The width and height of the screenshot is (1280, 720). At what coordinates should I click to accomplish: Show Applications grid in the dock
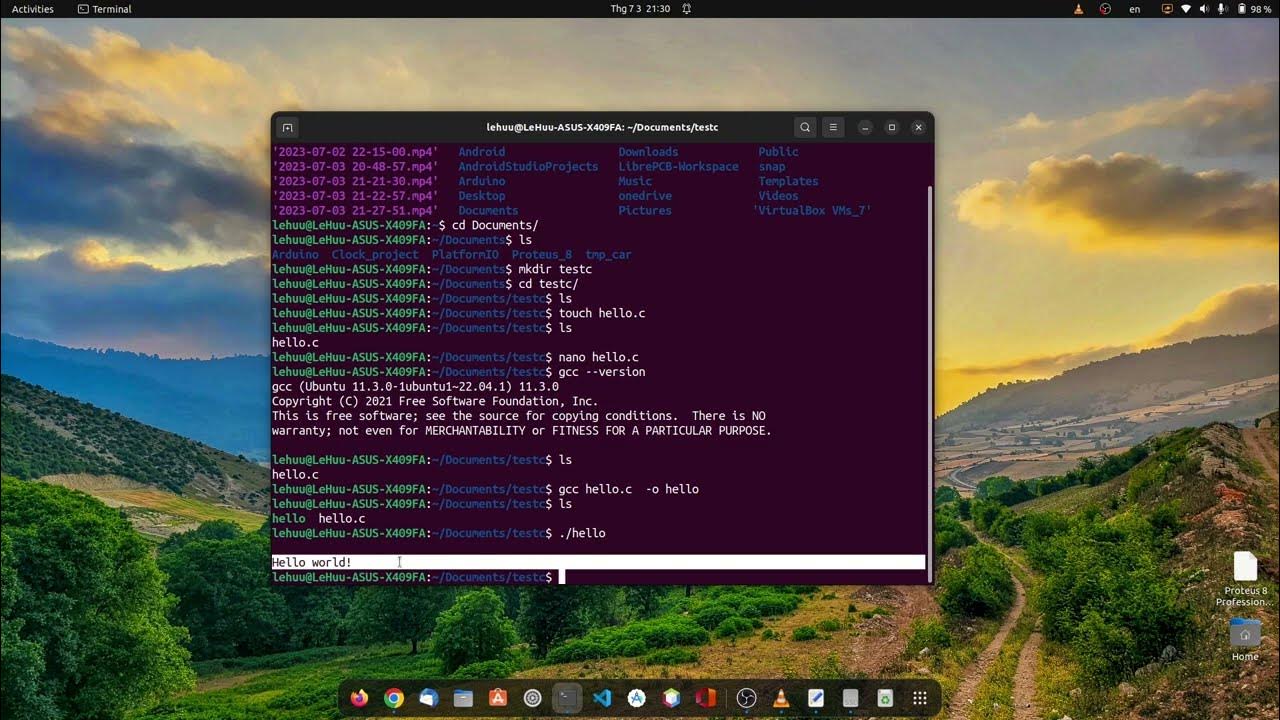(x=920, y=698)
